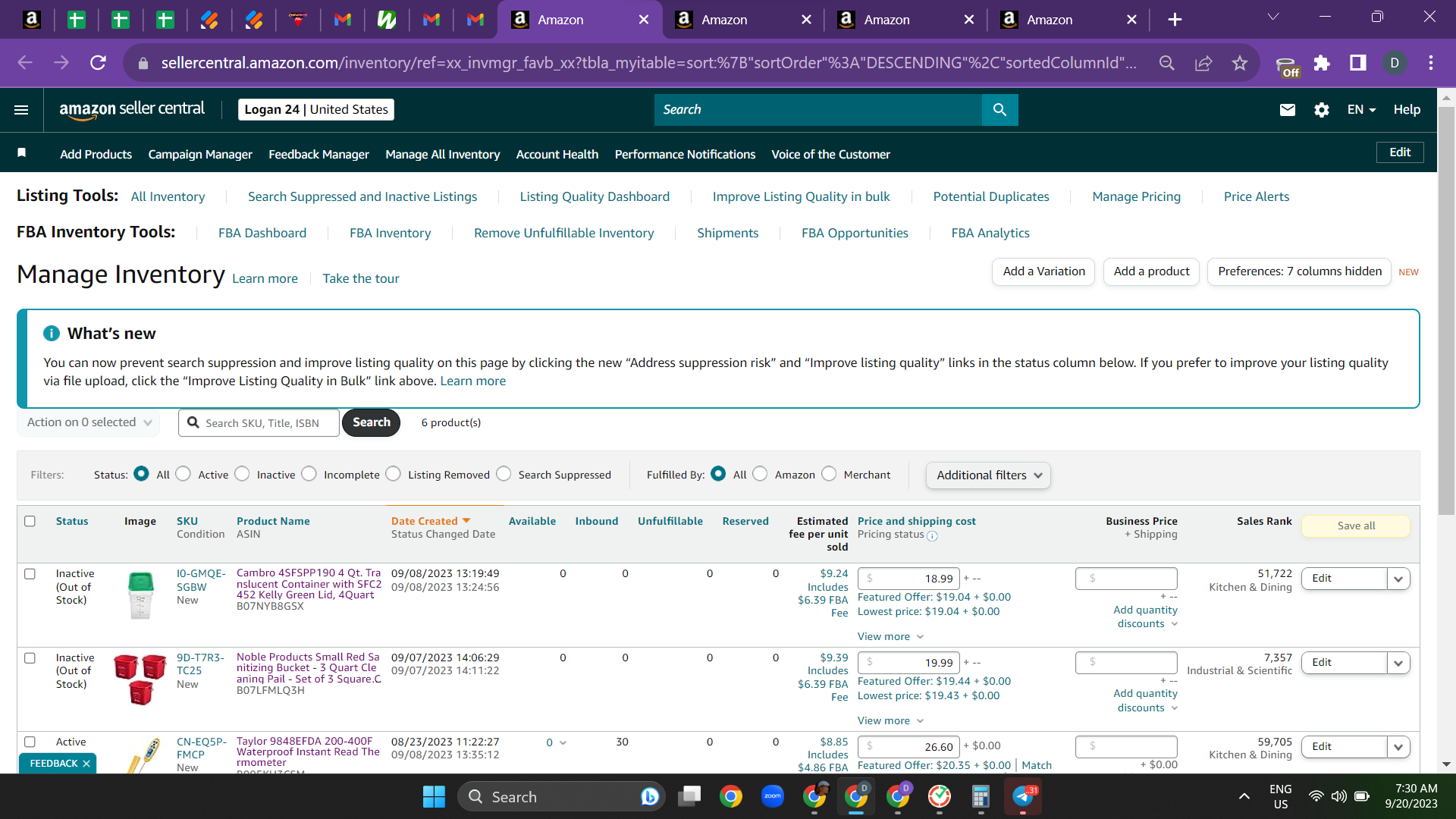Open the messages envelope icon
Screen dimensions: 1456x819
pyautogui.click(x=1287, y=110)
